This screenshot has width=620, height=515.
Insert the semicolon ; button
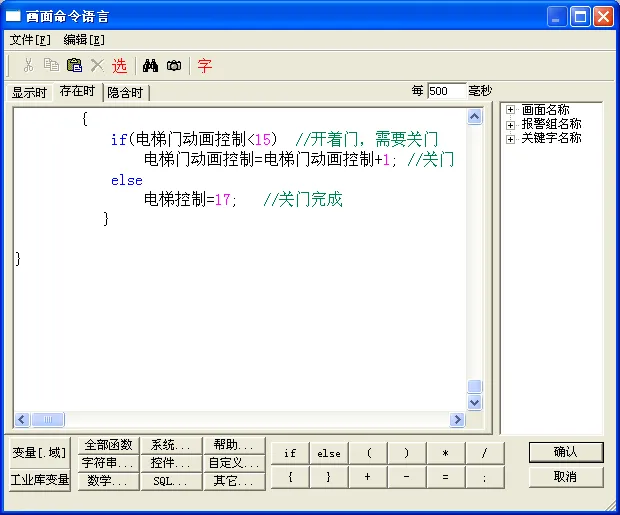(x=485, y=477)
